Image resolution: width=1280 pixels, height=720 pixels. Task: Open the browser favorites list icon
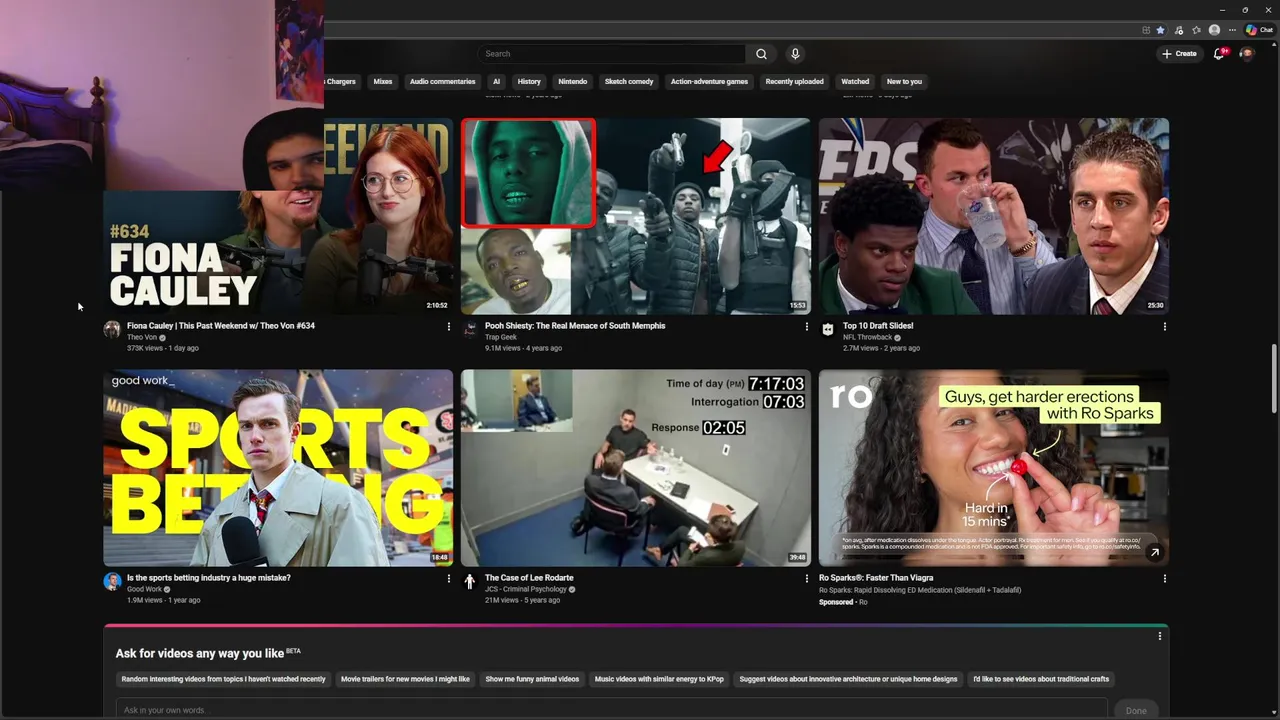point(1196,30)
